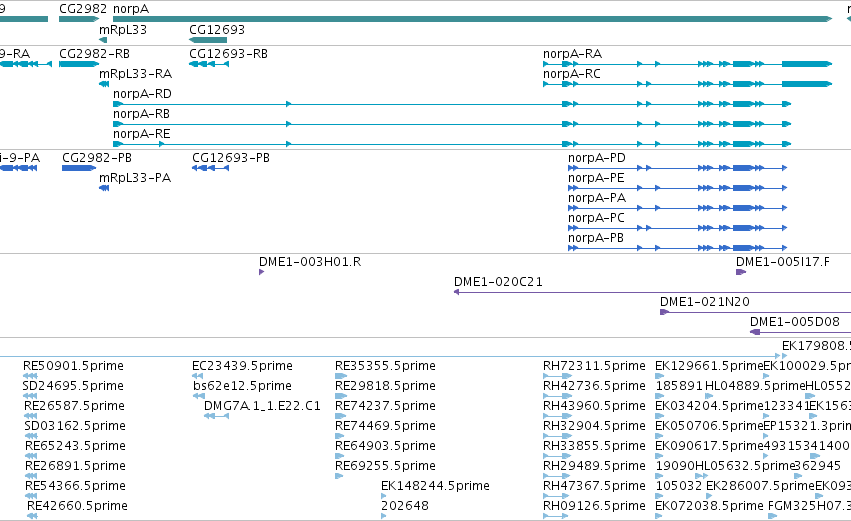The height and width of the screenshot is (521, 851).
Task: Click the mRpL33-PA protein arrow
Action: pos(104,188)
